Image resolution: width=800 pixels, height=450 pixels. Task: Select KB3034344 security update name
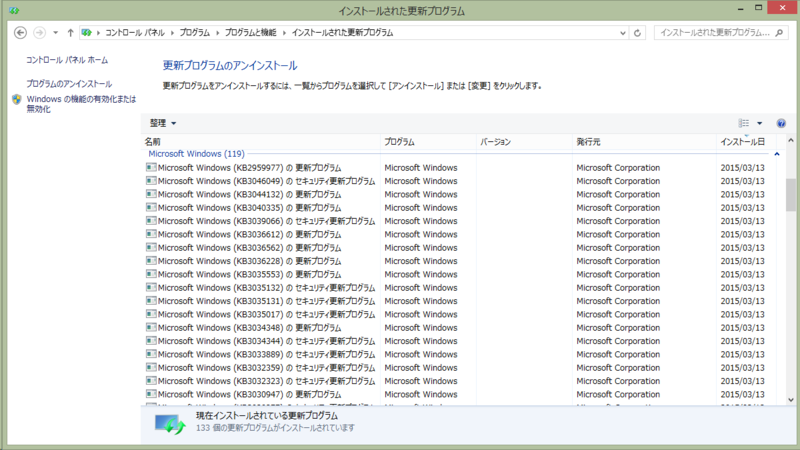[266, 341]
